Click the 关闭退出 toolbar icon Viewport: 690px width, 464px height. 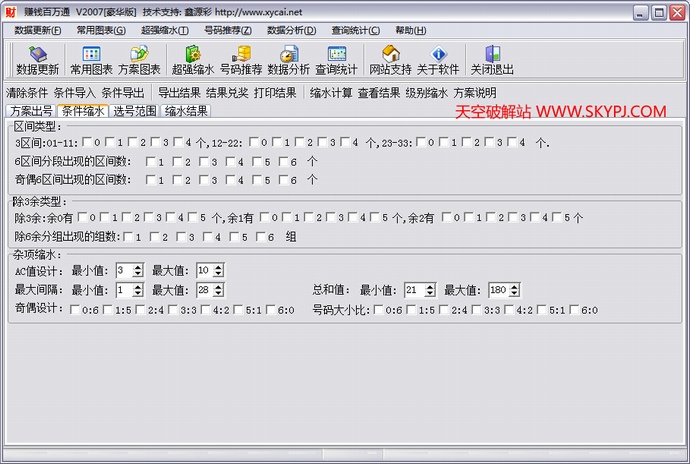(x=491, y=60)
